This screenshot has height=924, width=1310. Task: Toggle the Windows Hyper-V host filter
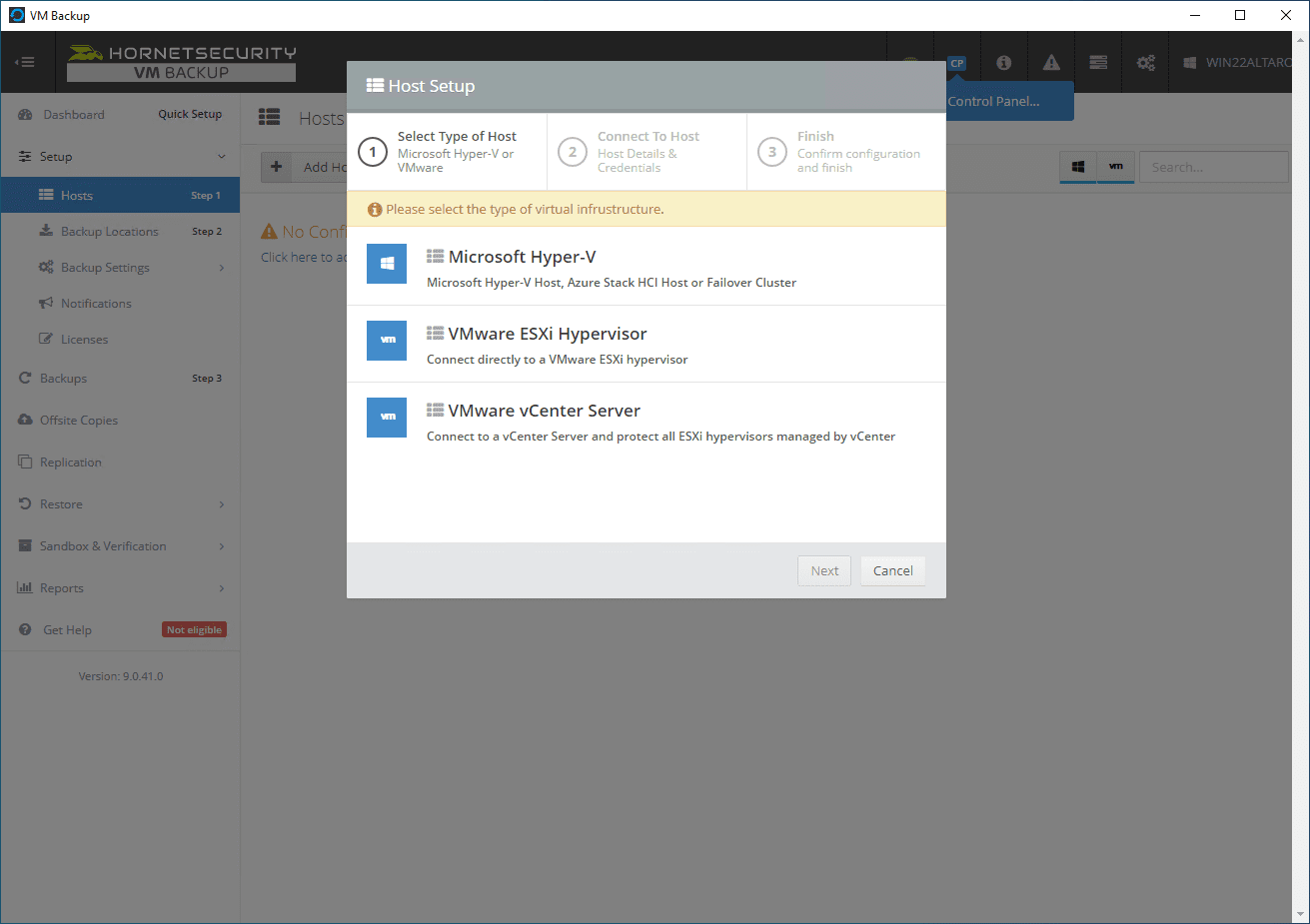coord(1078,167)
